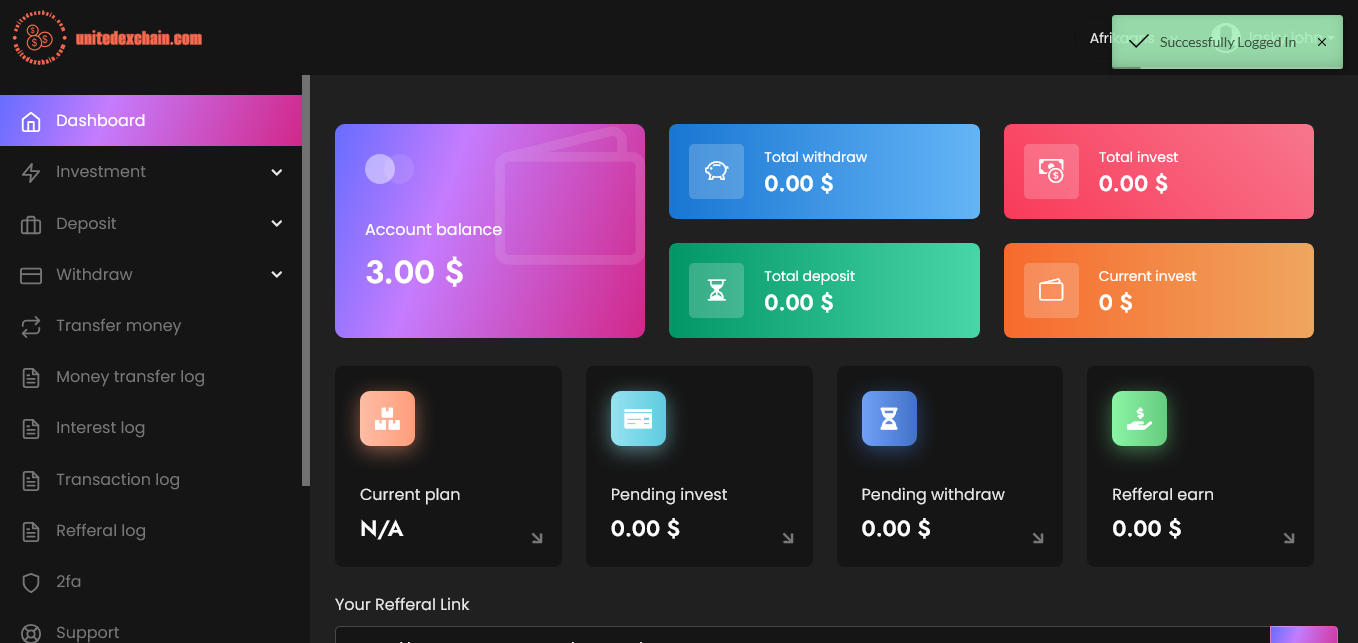This screenshot has width=1358, height=643.
Task: Click the Deposit briefcase icon
Action: click(x=31, y=224)
